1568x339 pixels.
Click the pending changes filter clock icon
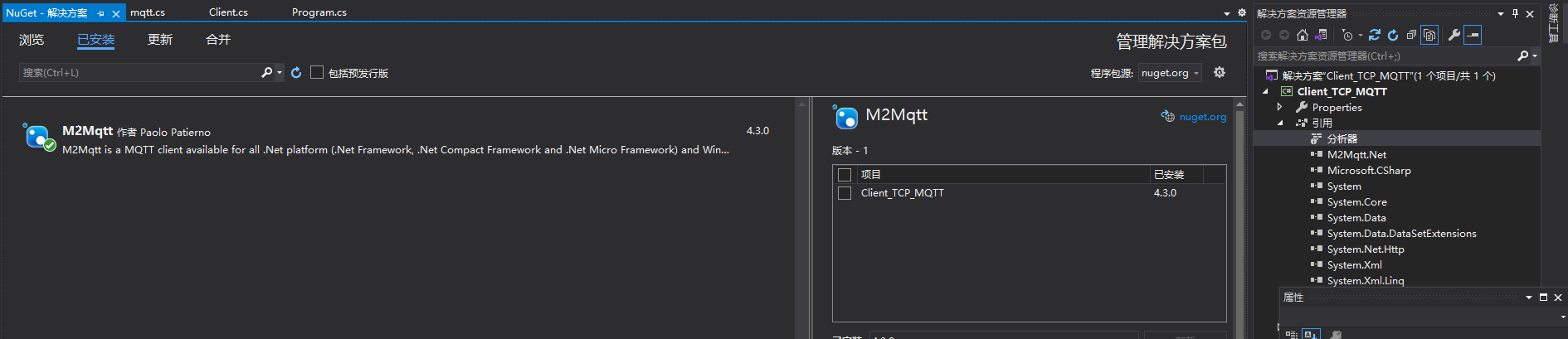[x=1347, y=35]
